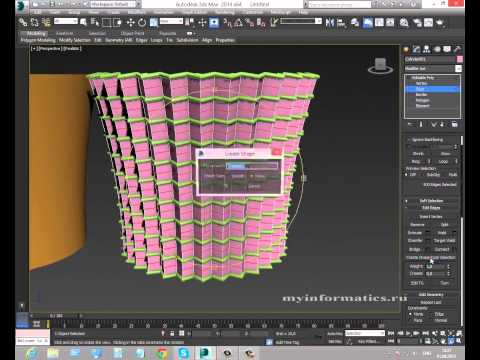Select the None constraints radio button

click(411, 314)
